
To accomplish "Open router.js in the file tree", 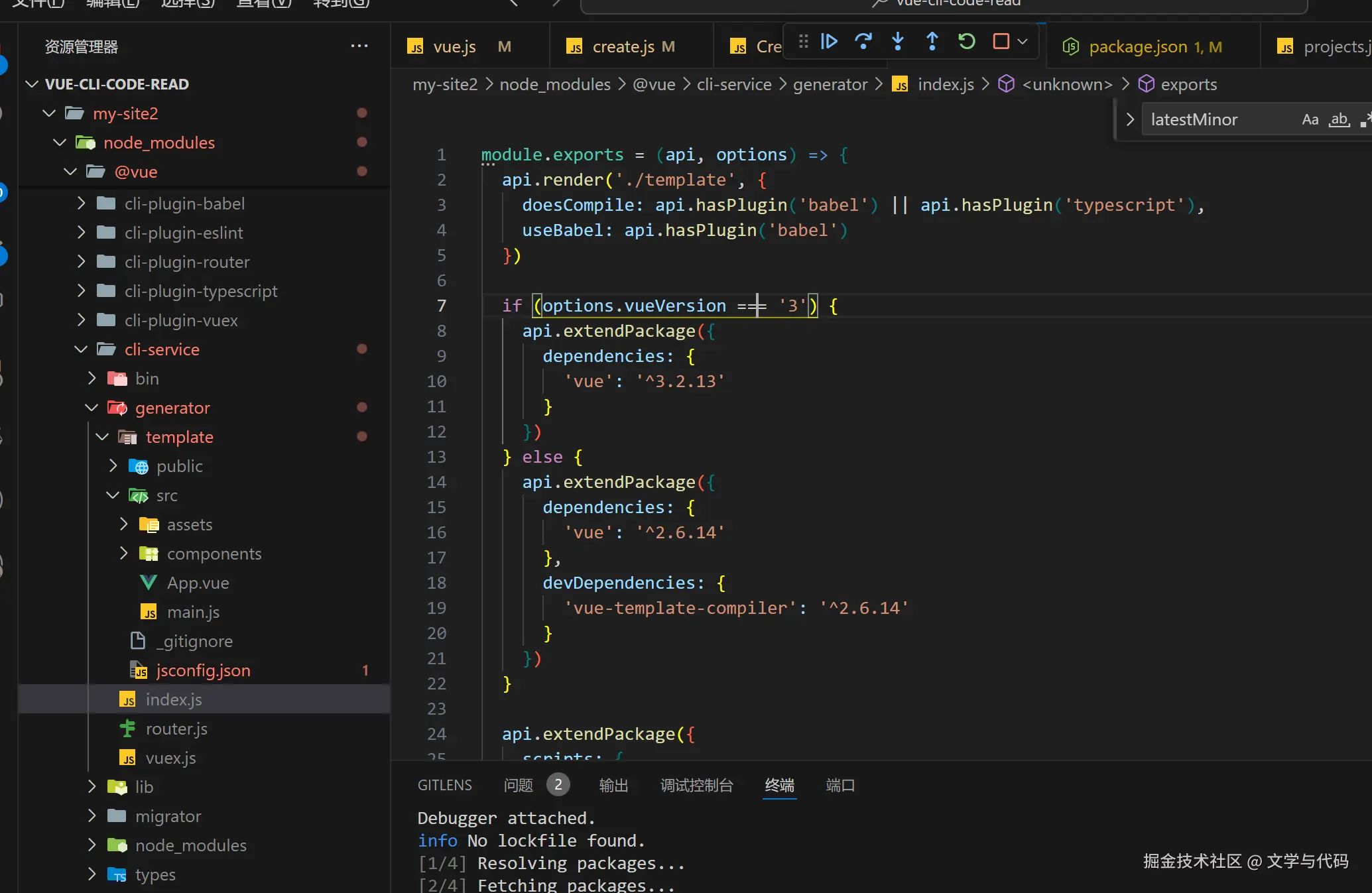I will click(x=176, y=729).
